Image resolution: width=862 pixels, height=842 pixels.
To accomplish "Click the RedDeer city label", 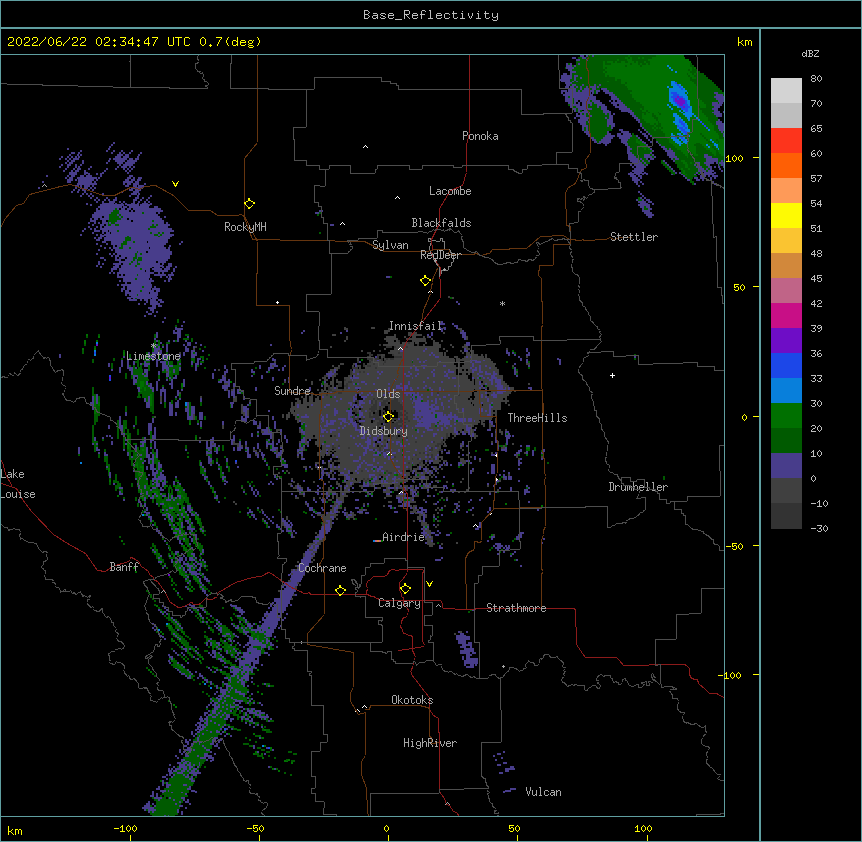I will pos(440,255).
